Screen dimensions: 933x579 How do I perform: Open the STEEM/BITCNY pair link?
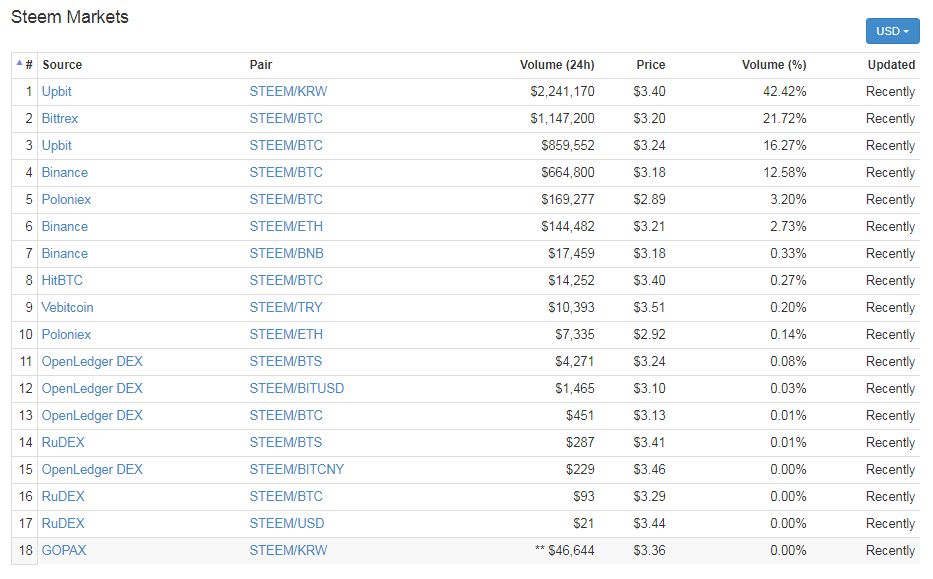tap(296, 470)
